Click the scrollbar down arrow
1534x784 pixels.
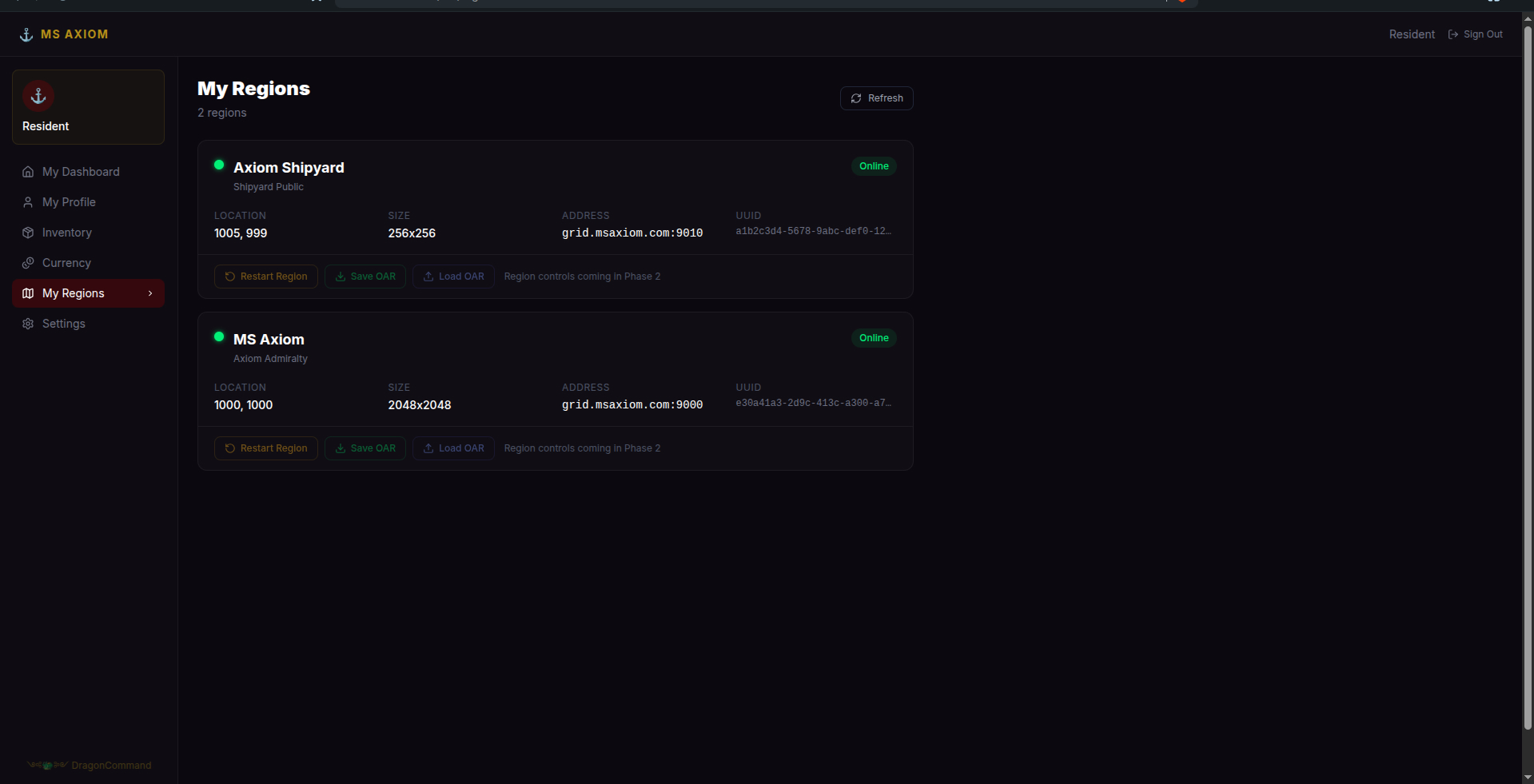1528,777
